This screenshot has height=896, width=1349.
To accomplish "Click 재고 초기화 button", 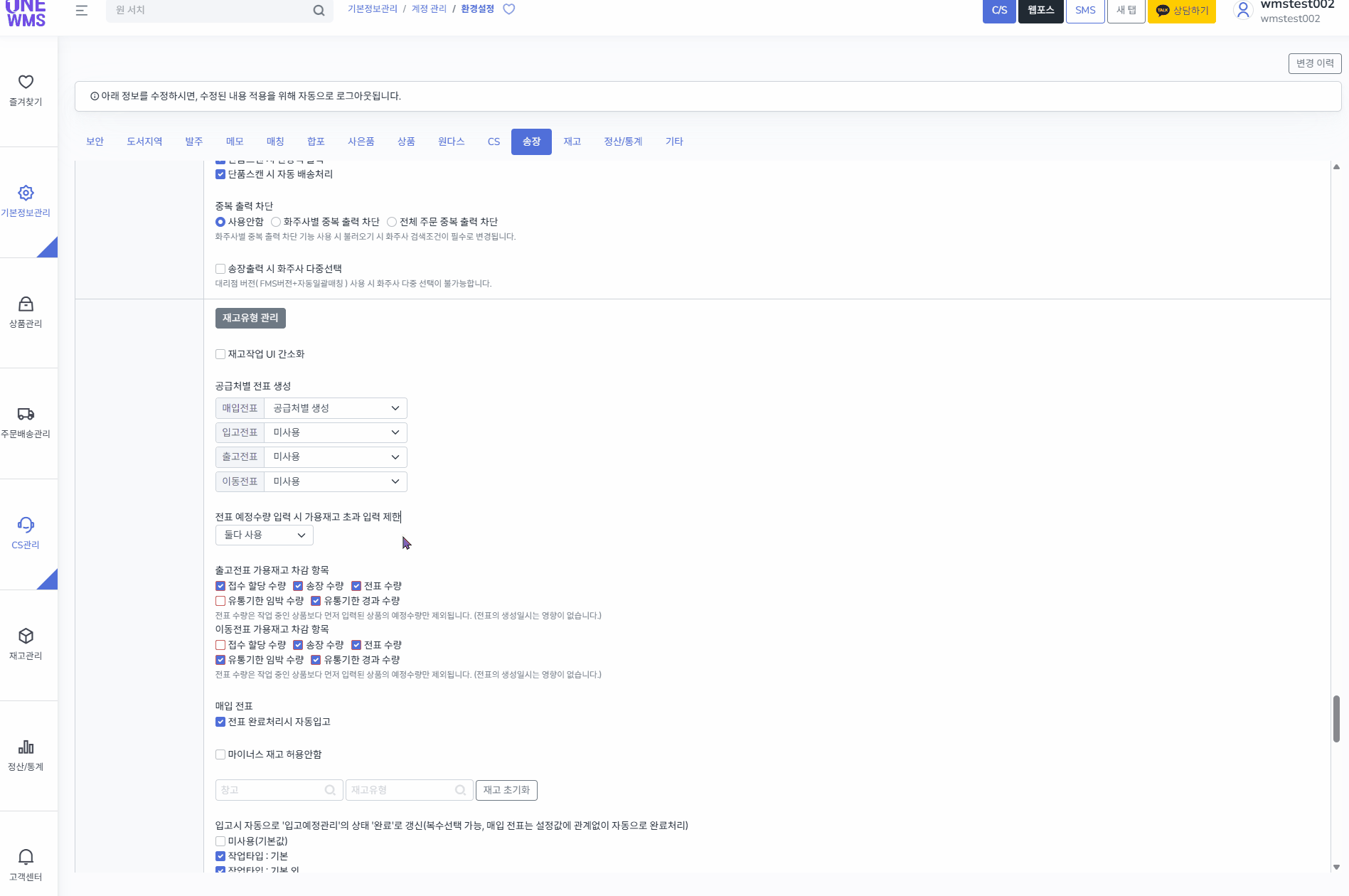I will [x=506, y=790].
